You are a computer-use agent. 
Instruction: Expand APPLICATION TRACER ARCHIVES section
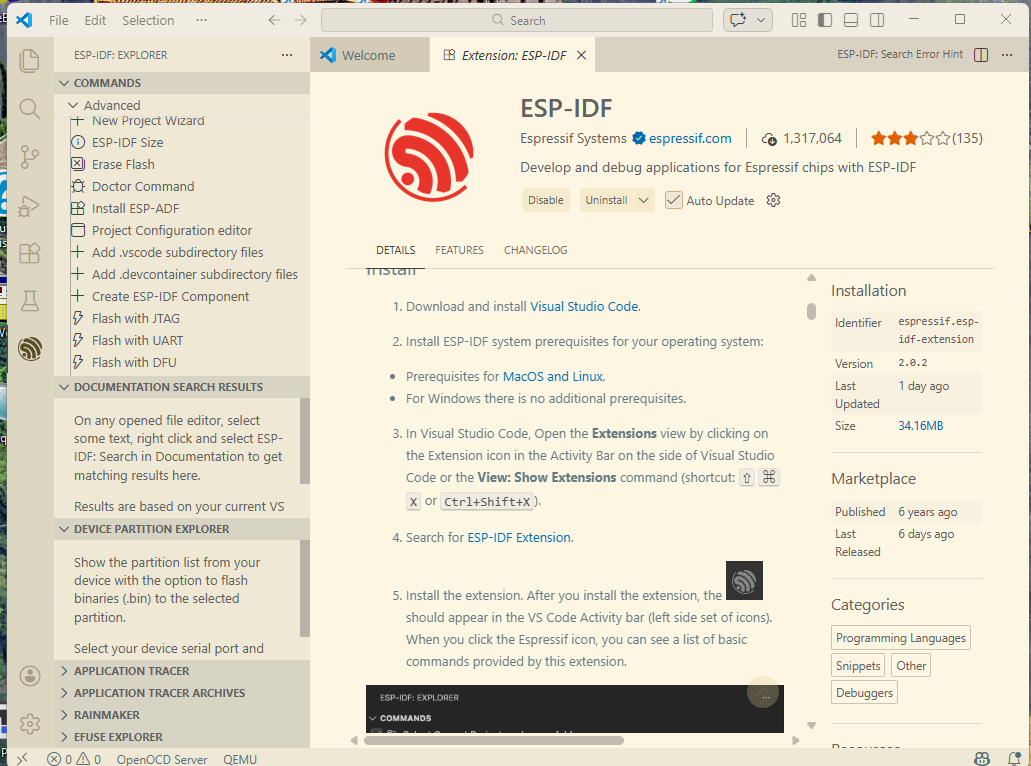pyautogui.click(x=181, y=692)
